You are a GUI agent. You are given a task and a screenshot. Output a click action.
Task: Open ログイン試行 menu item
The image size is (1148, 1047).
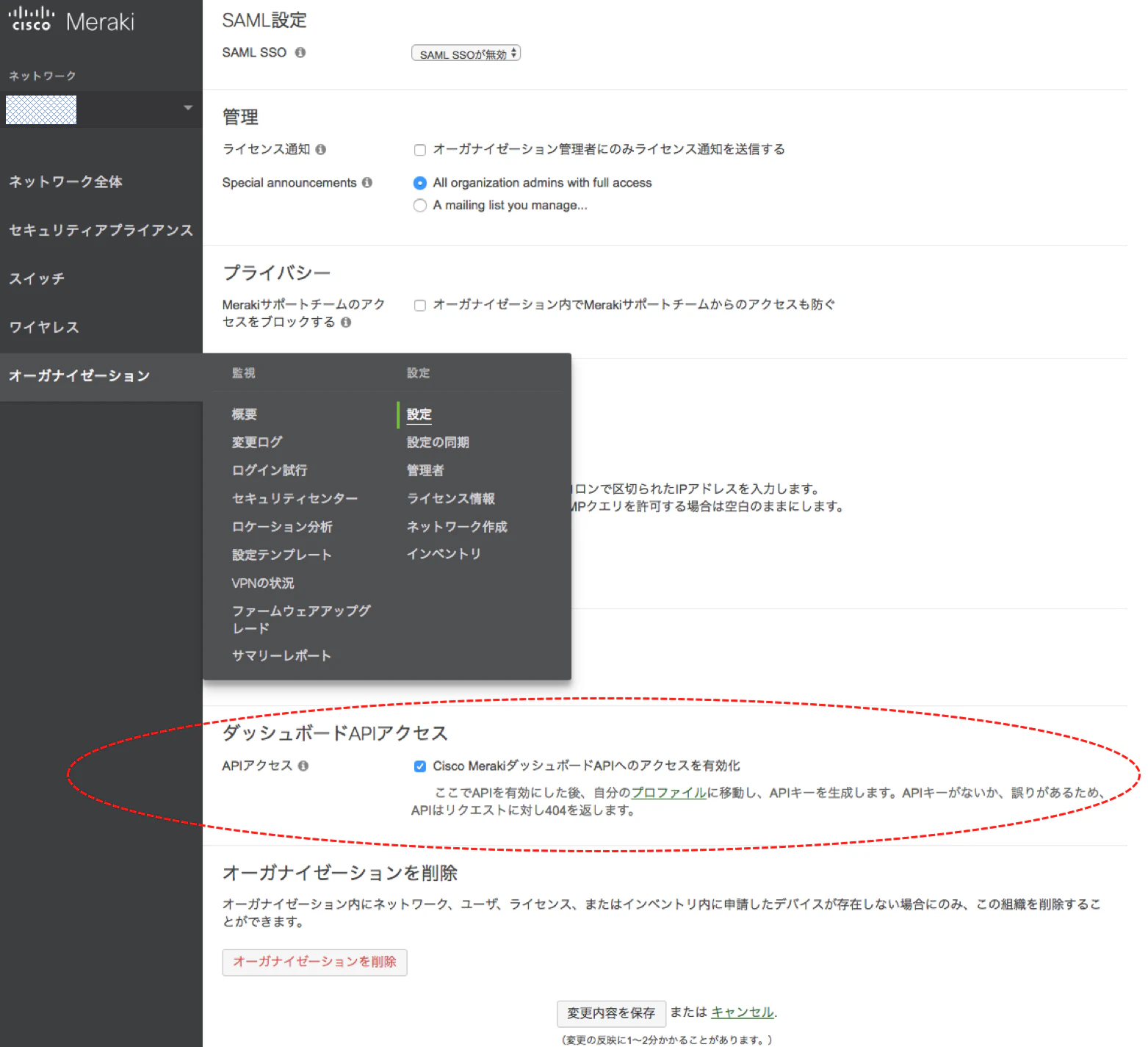click(270, 470)
